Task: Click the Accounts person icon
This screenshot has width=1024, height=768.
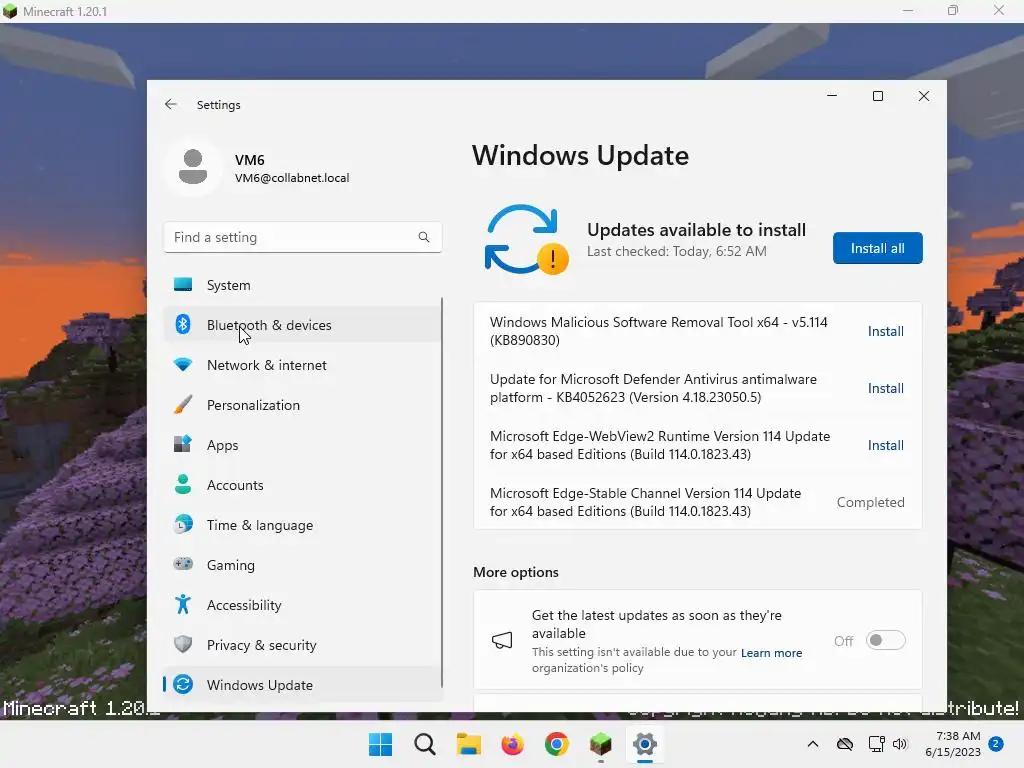Action: click(183, 484)
